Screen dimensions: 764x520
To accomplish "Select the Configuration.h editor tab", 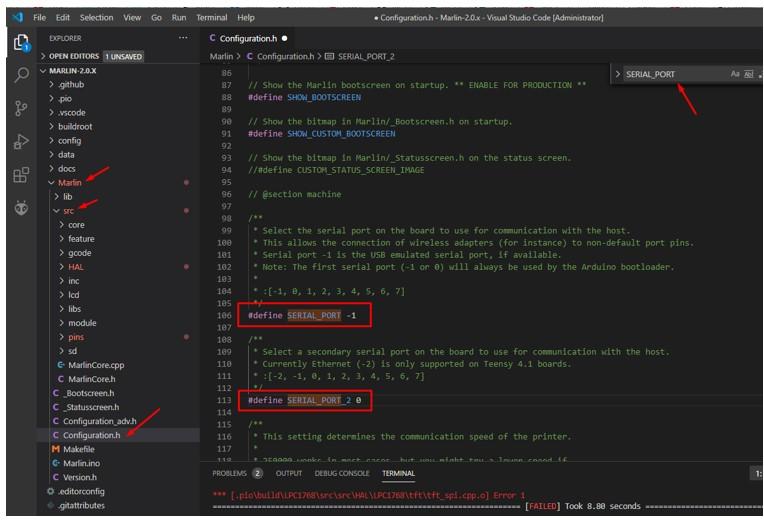I will coord(248,39).
